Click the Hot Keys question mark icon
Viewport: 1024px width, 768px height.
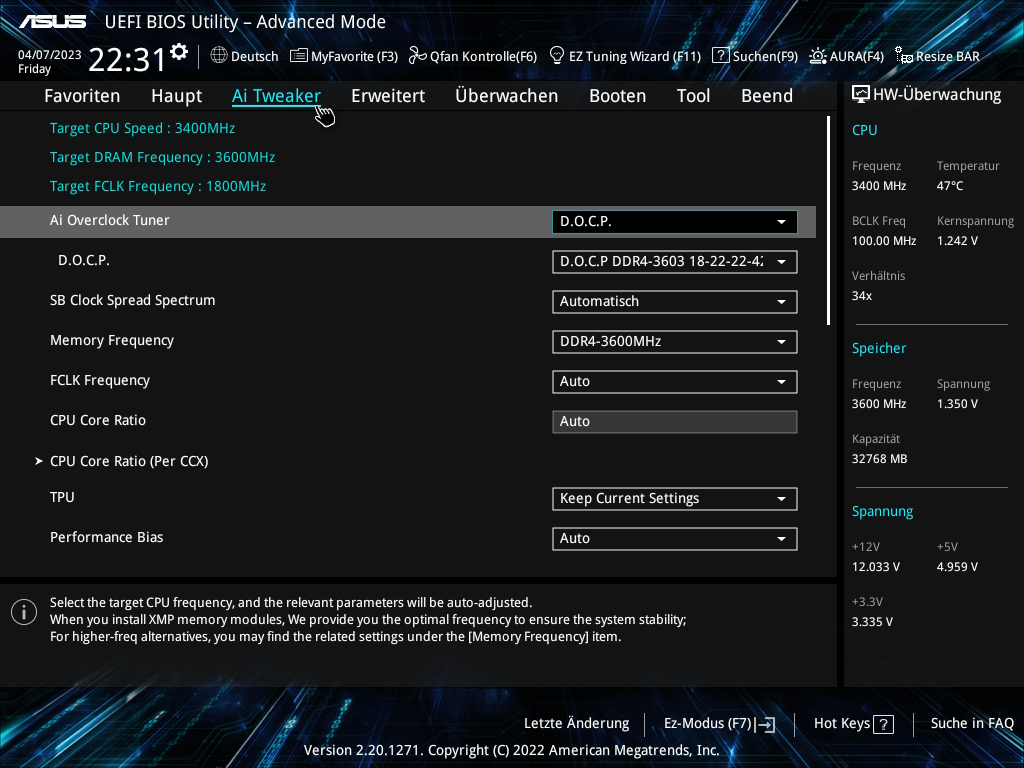coord(884,724)
